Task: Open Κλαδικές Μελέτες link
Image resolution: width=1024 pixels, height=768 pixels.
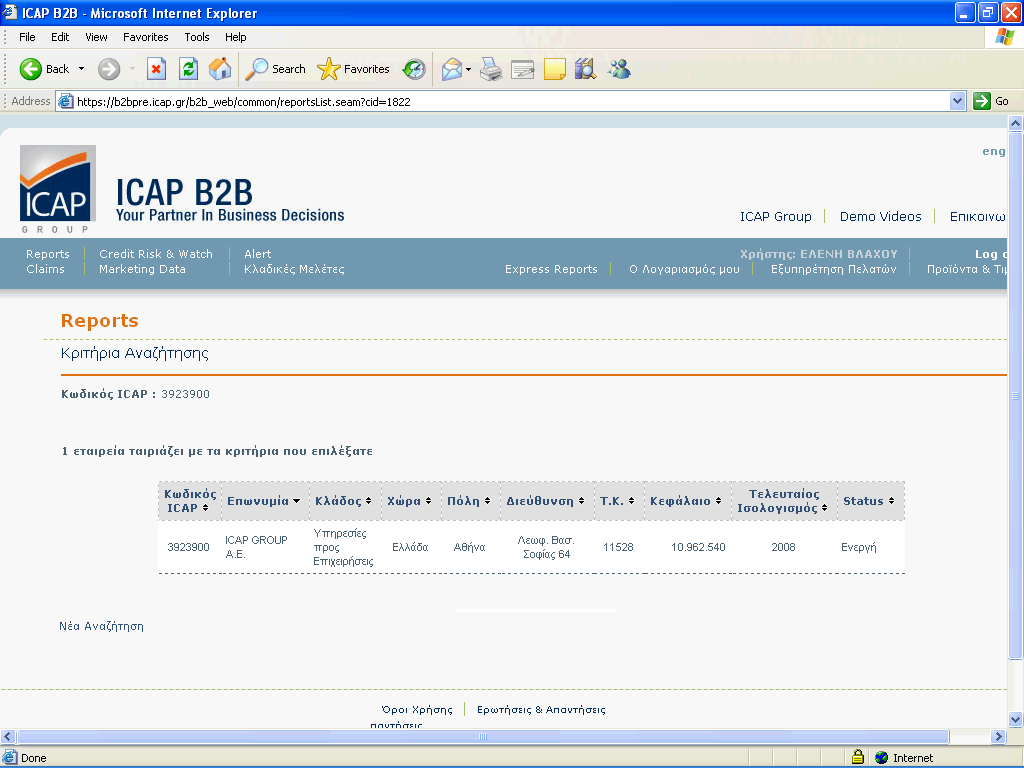Action: [295, 269]
